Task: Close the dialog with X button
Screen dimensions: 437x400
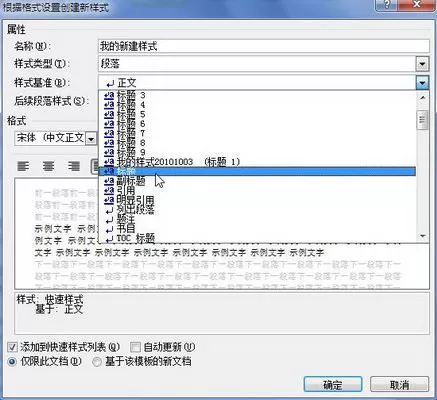Action: point(417,5)
